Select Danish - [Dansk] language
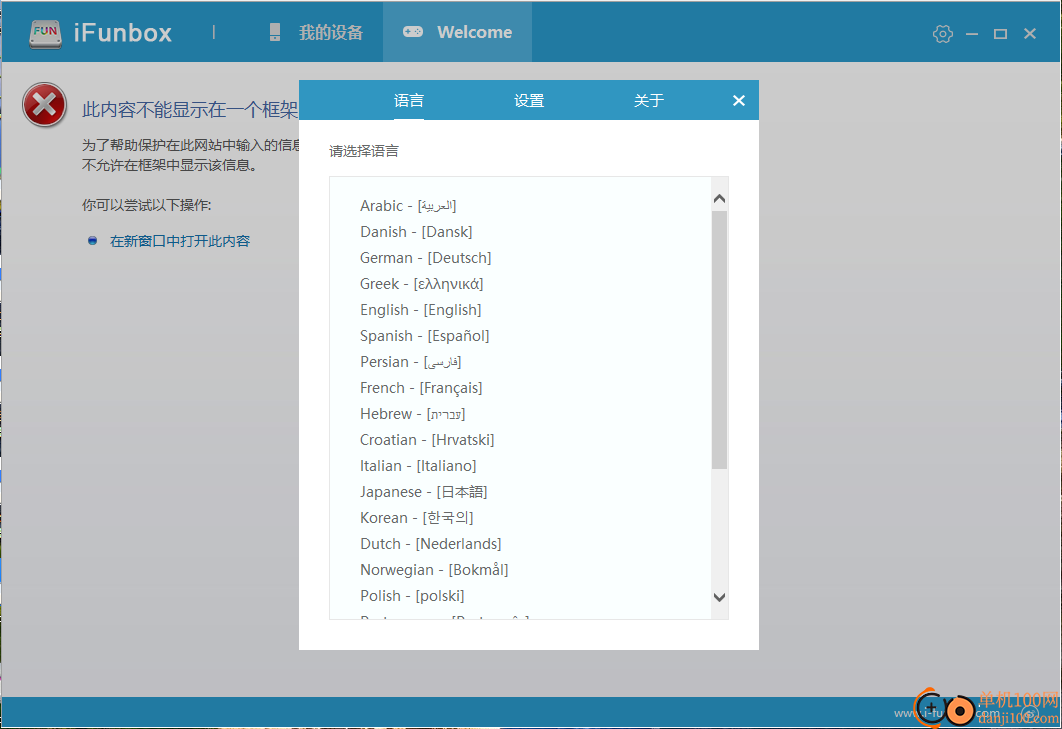The height and width of the screenshot is (729, 1062). [x=417, y=232]
